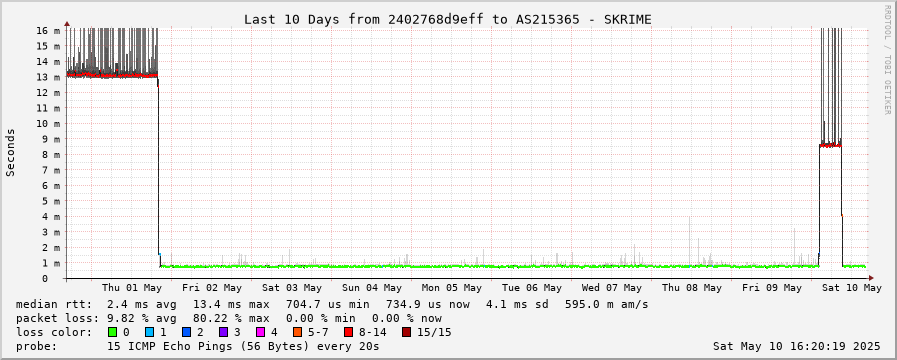Click the 'Thu 01 May' x-axis label
897x360 pixels.
pos(132,288)
